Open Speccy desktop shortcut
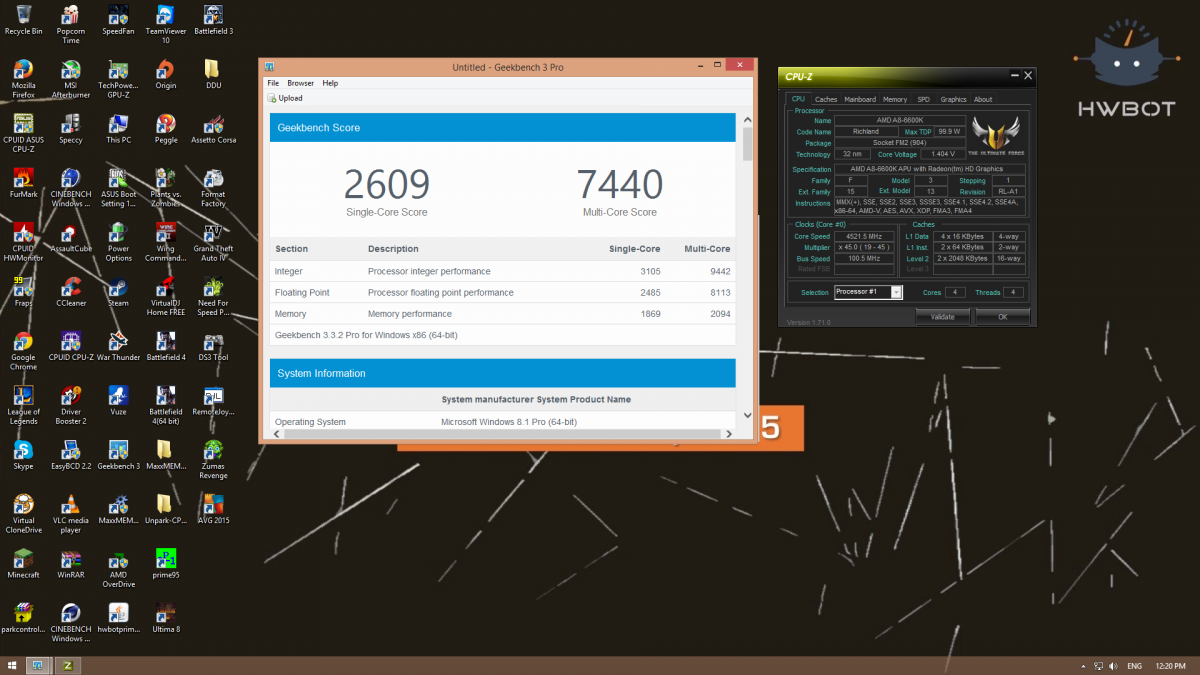Screen dimensions: 1200x675 [71, 129]
